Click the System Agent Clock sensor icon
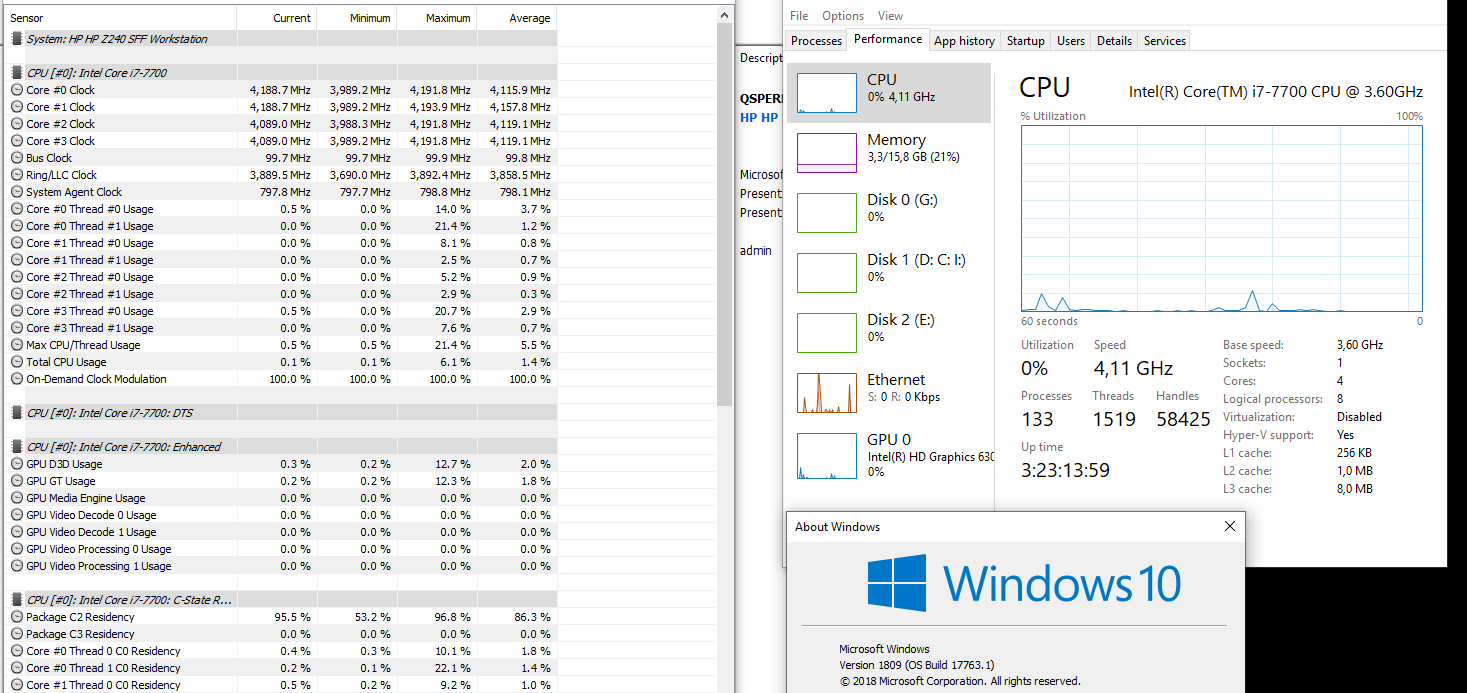The image size is (1467, 693). pyautogui.click(x=17, y=192)
